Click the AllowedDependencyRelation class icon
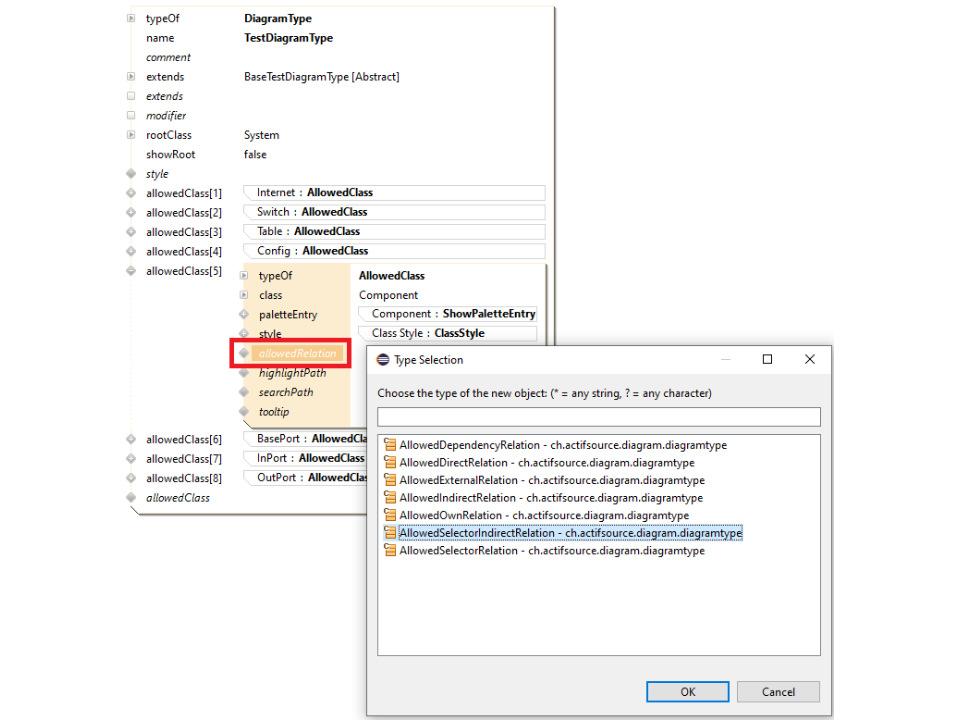 click(x=390, y=445)
